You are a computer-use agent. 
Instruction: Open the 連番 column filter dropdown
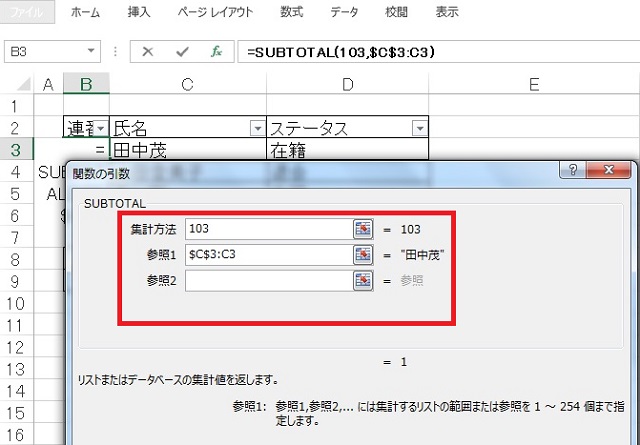click(x=99, y=128)
